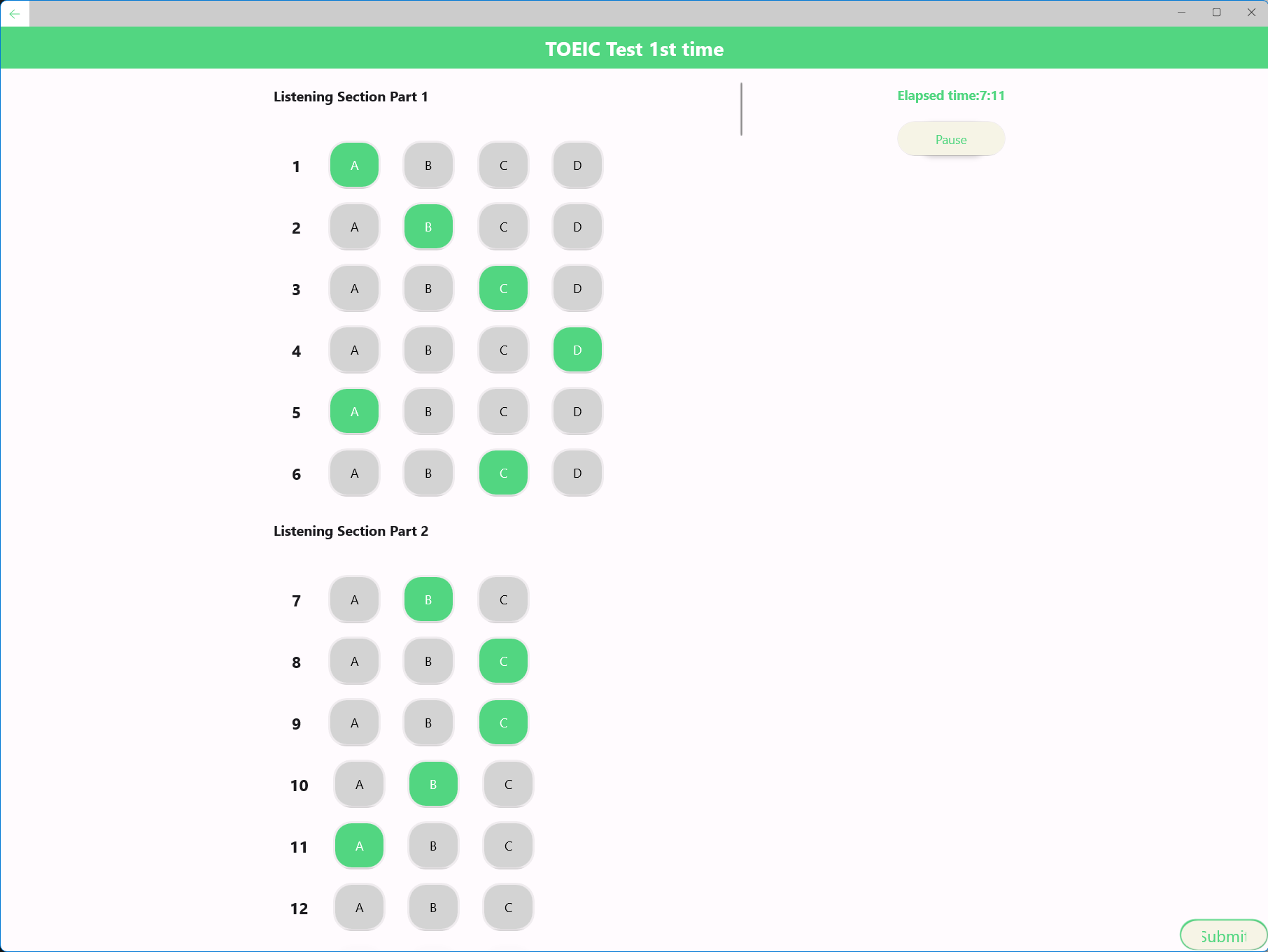Click the selected A on question 11

click(360, 846)
